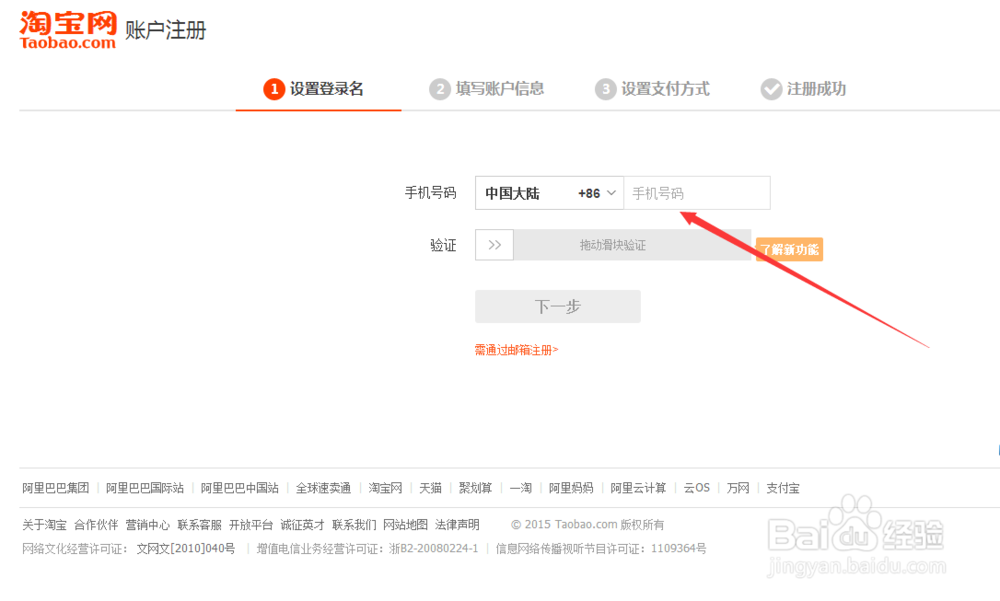Screen dimensions: 1000x601
Task: Click the >> slider verification handle
Action: tap(494, 245)
